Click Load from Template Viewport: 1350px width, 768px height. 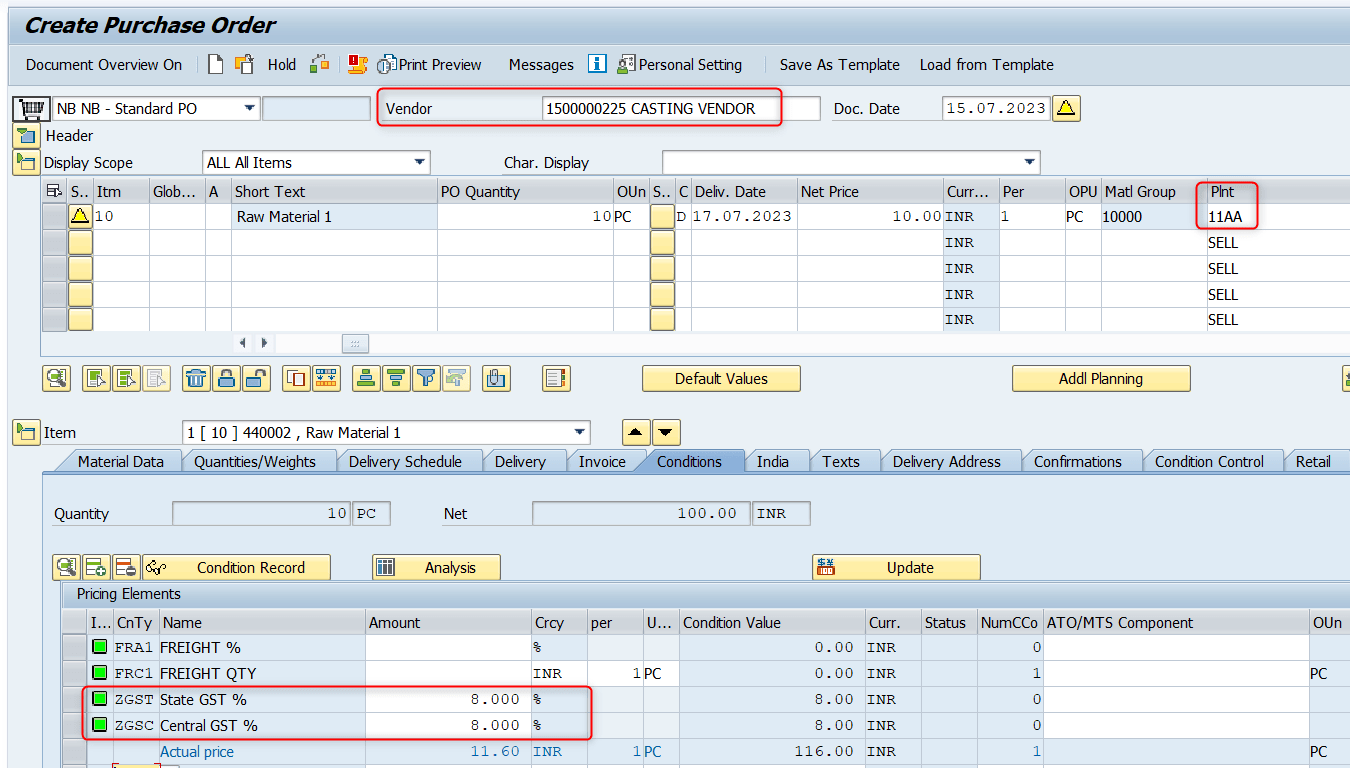pos(986,64)
